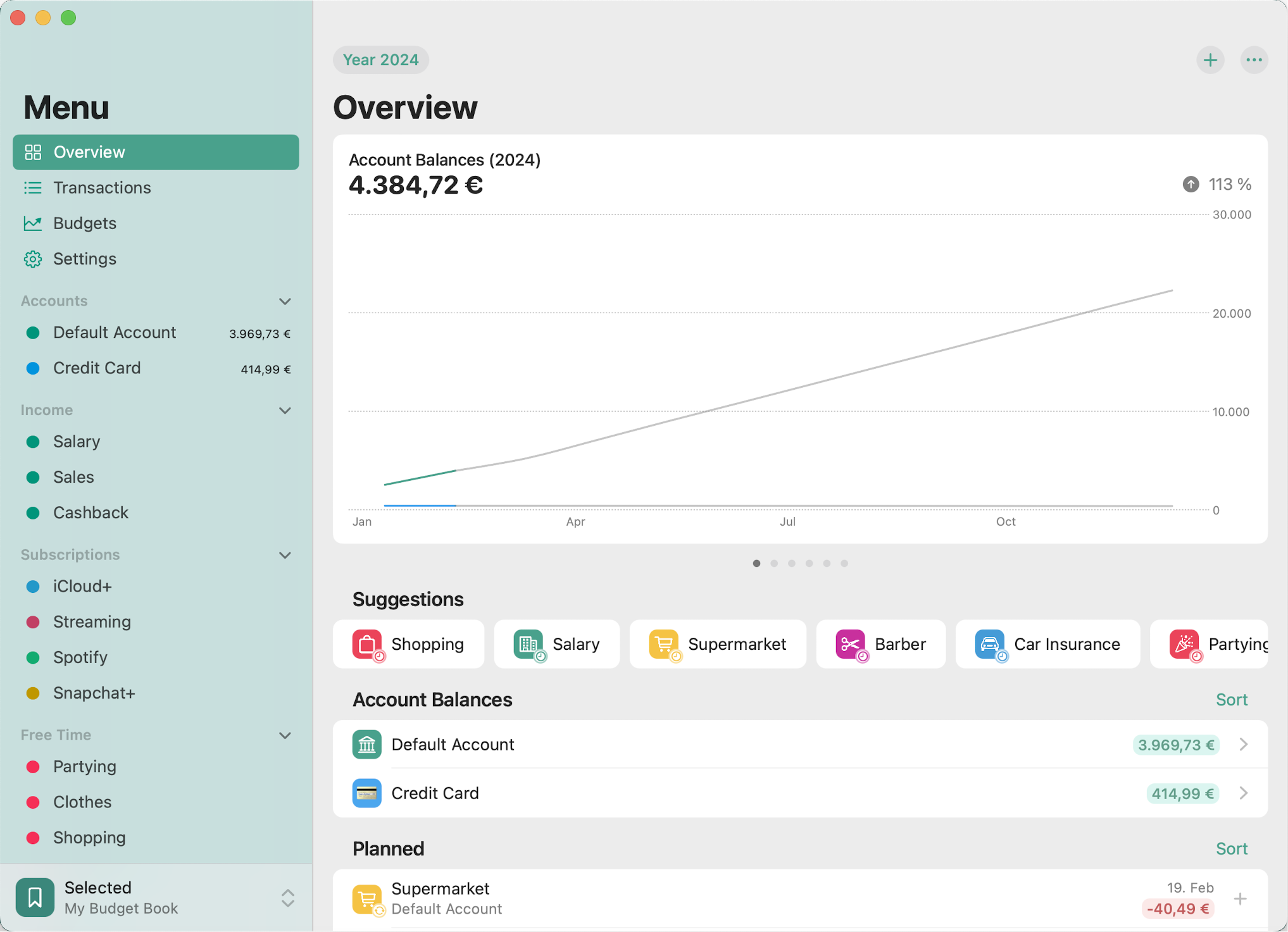Click the Shopping bag suggestion icon

(367, 644)
